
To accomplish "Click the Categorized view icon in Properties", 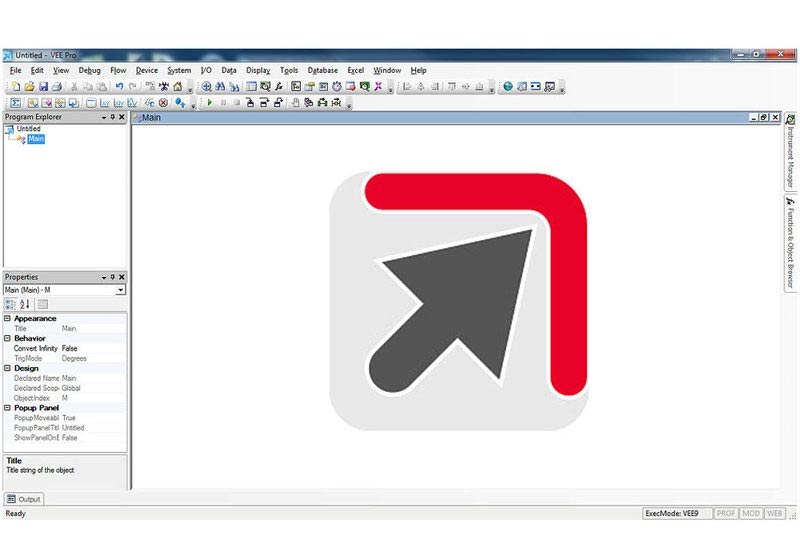I will [10, 304].
